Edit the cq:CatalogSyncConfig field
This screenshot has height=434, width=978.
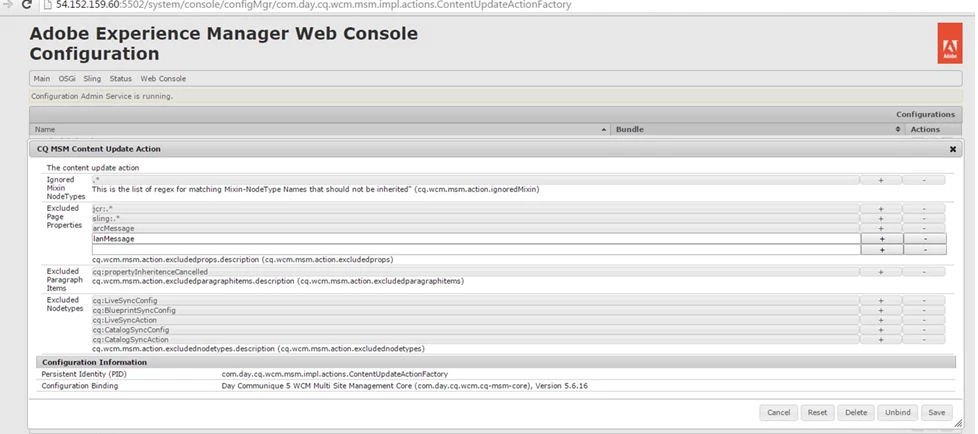click(475, 330)
